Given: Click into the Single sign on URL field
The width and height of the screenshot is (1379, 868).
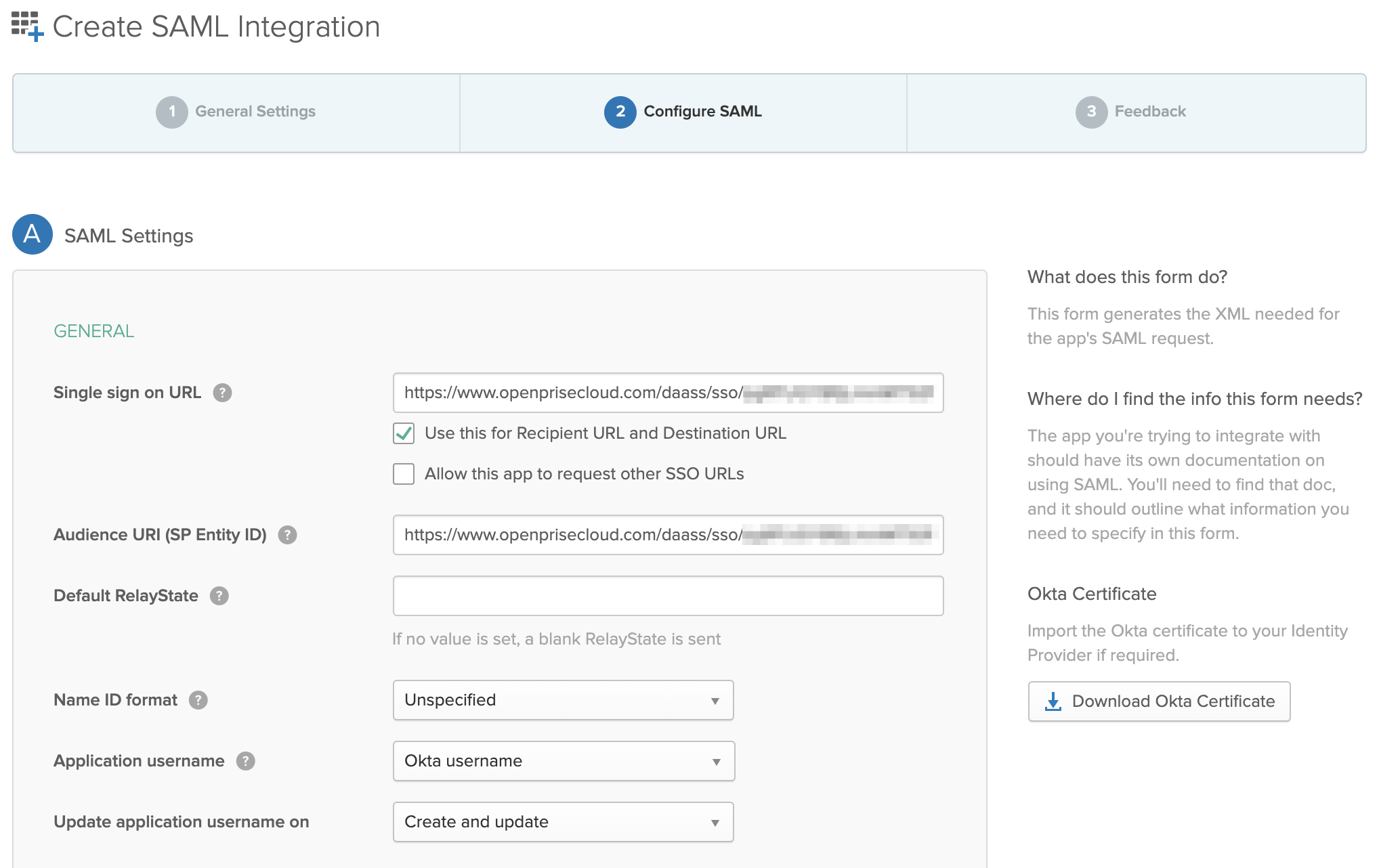Looking at the screenshot, I should 669,393.
